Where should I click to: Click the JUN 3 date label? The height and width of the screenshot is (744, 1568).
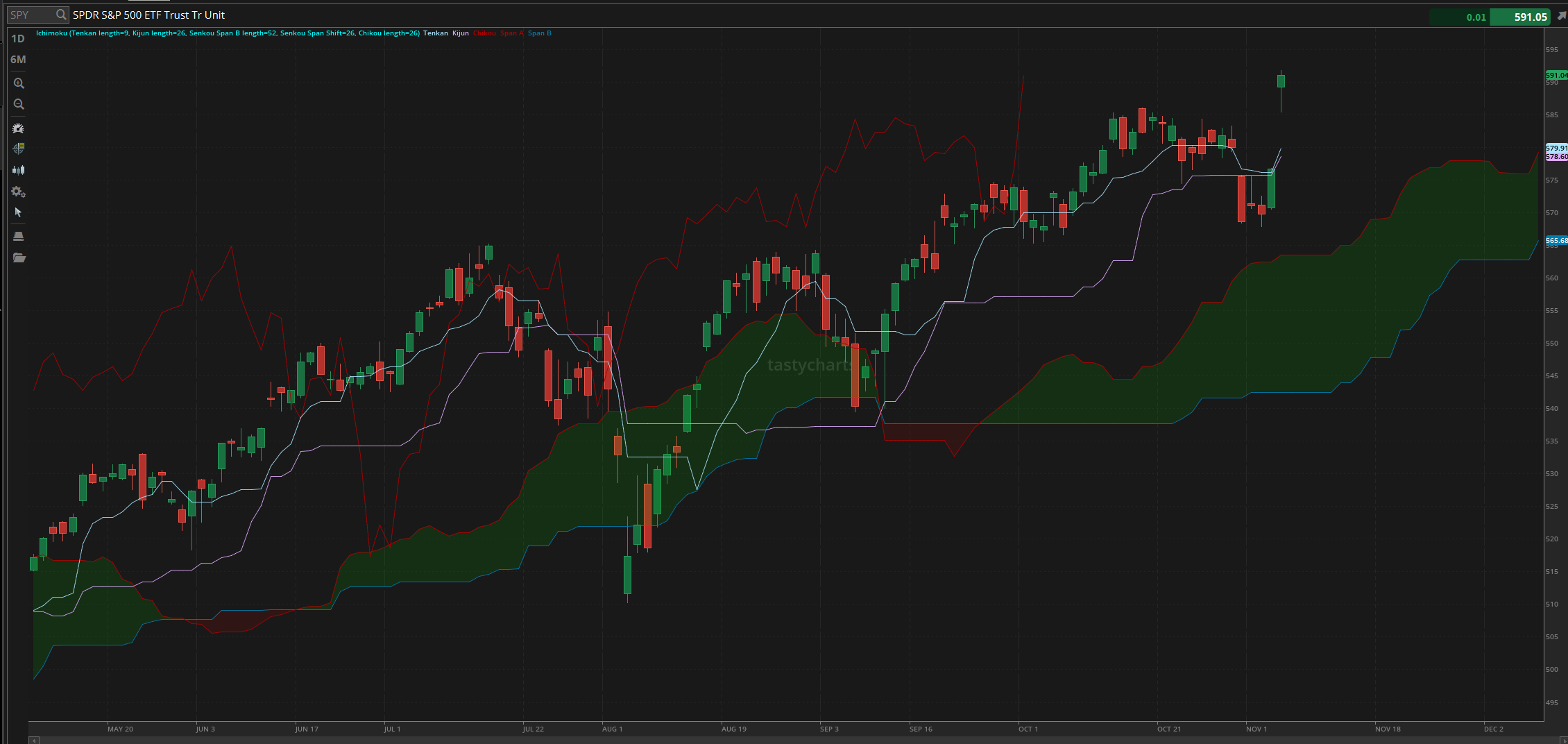[x=205, y=729]
